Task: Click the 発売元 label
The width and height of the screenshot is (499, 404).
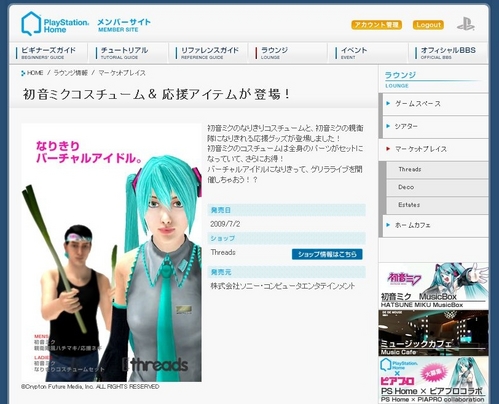Action: click(x=221, y=272)
